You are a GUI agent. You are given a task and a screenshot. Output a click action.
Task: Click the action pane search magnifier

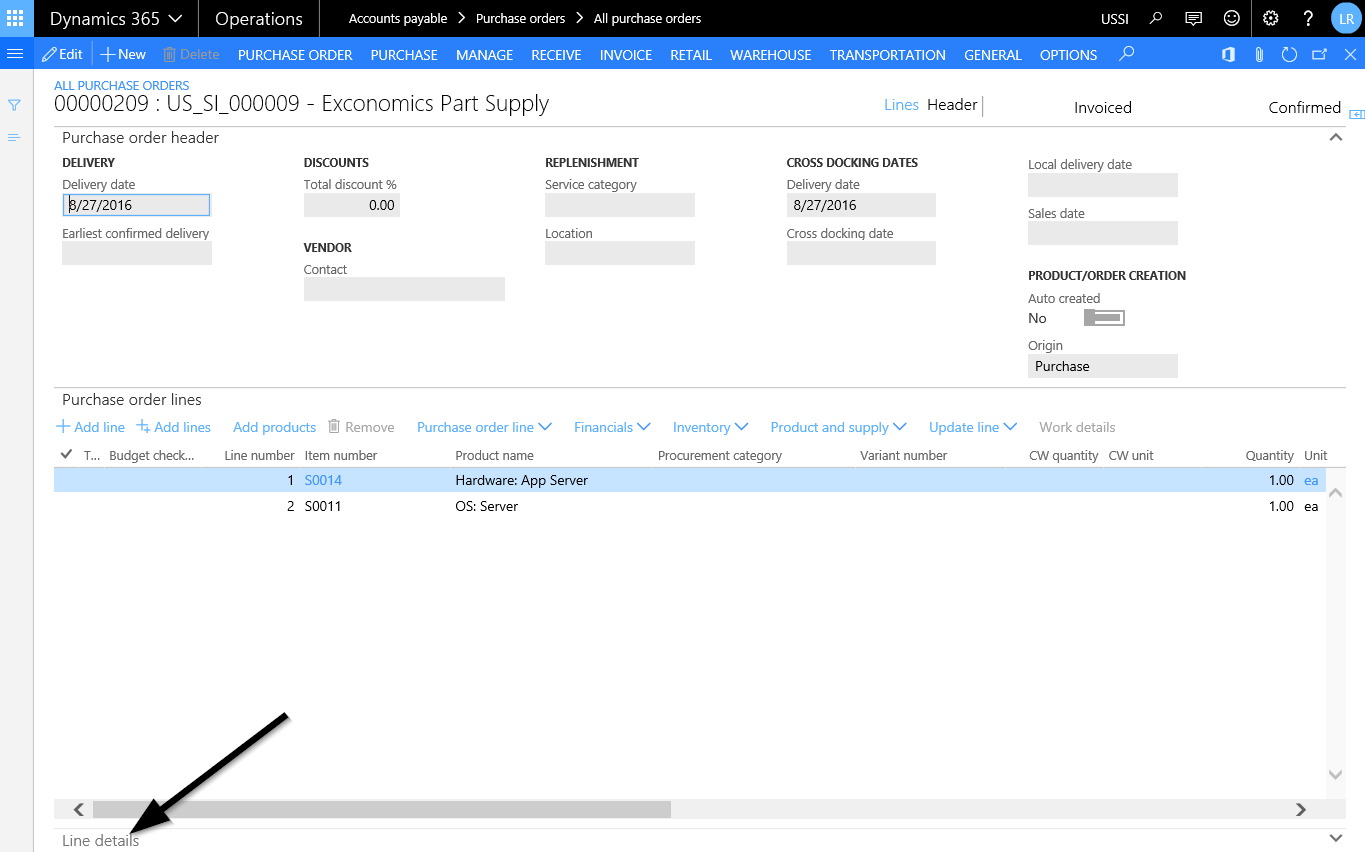1127,54
